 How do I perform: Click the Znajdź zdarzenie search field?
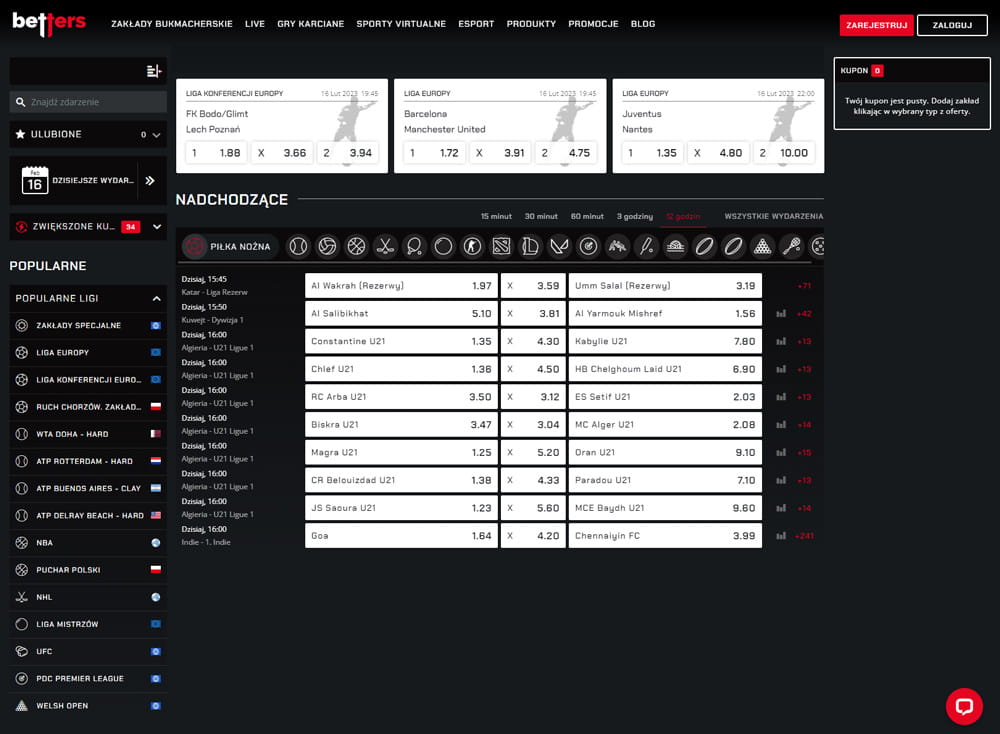click(88, 102)
